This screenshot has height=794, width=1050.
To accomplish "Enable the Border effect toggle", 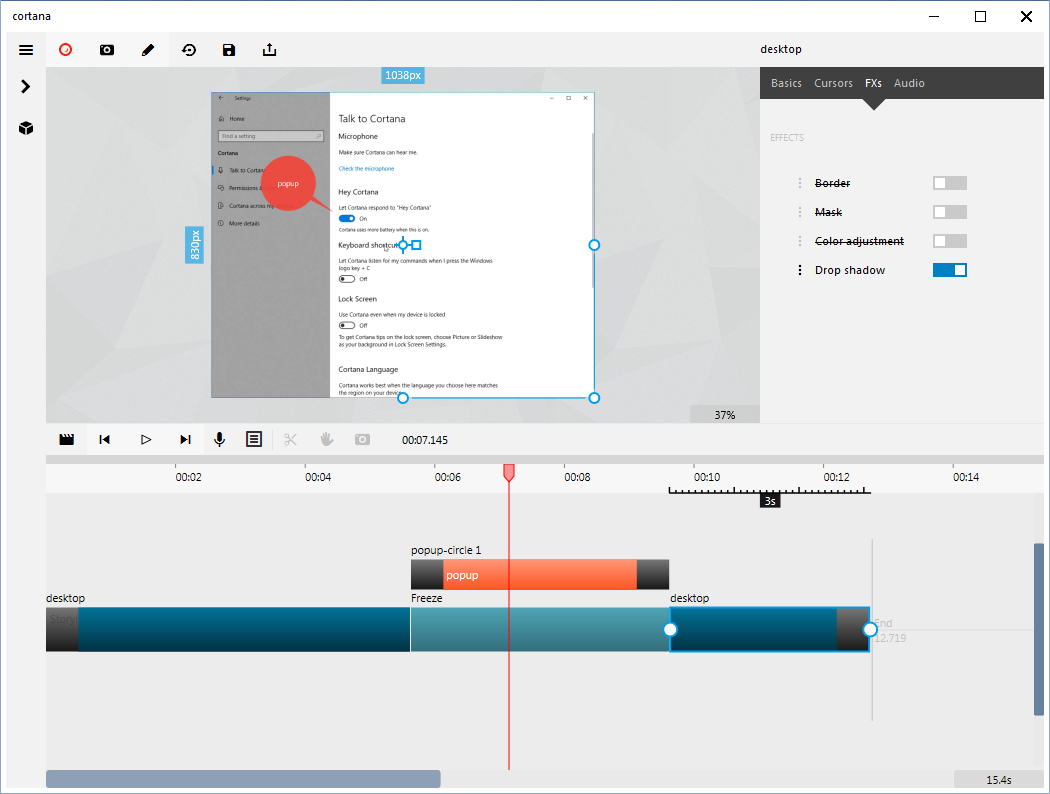I will click(950, 183).
